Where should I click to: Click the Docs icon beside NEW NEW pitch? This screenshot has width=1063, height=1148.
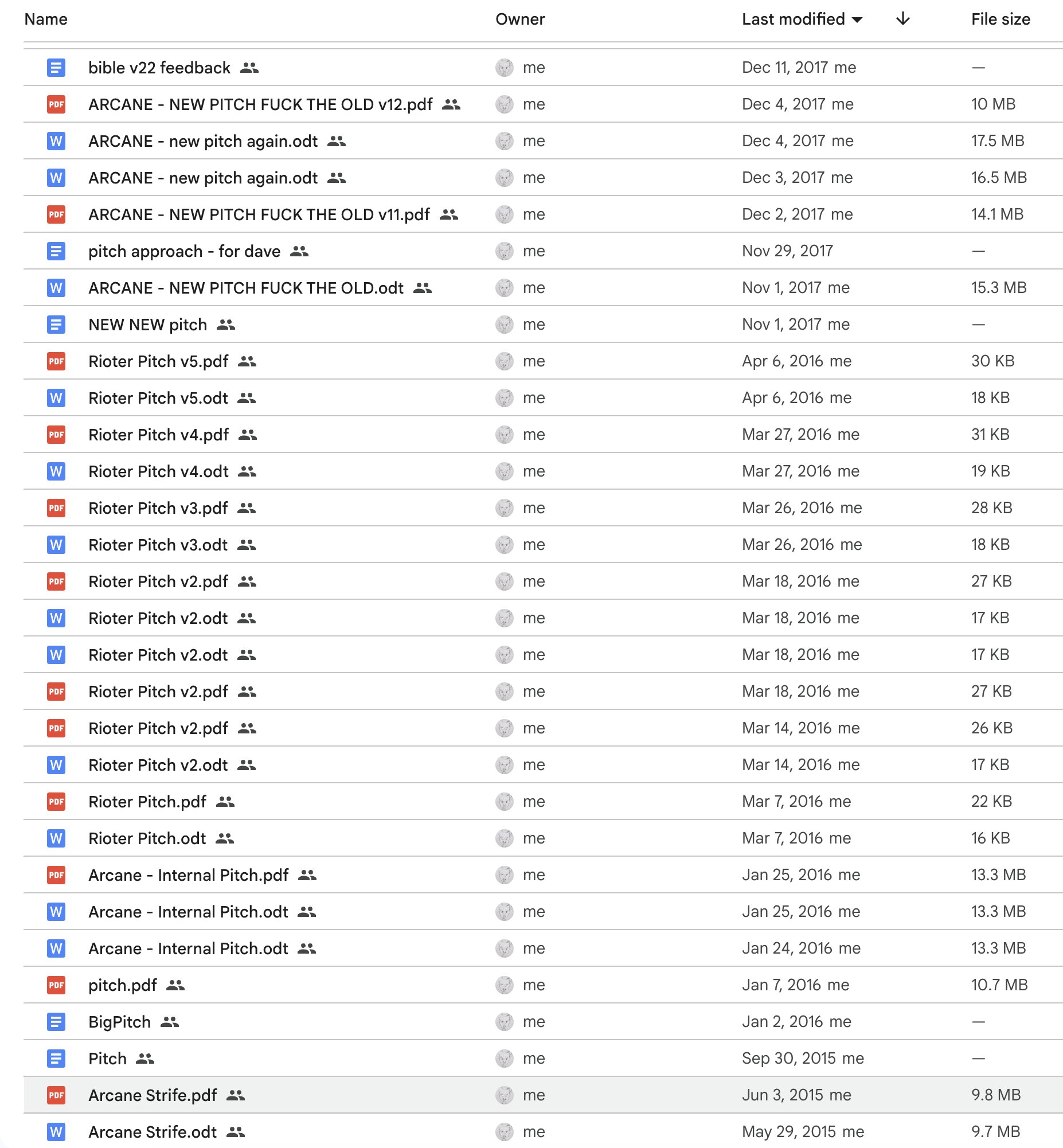(56, 325)
